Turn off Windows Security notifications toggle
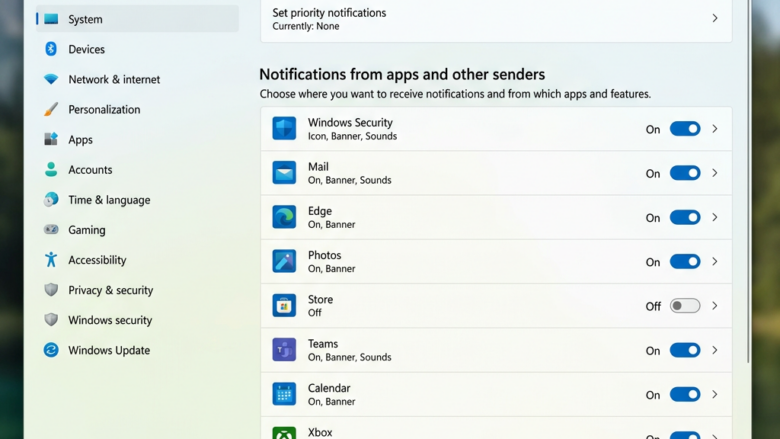This screenshot has height=439, width=780. point(685,129)
